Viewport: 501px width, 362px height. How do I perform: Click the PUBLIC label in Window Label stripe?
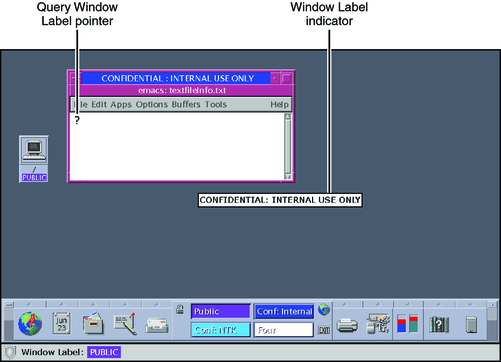[104, 352]
